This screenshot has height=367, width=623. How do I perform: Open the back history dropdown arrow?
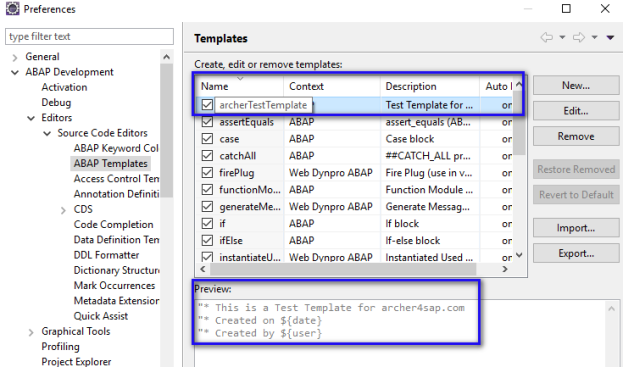562,37
